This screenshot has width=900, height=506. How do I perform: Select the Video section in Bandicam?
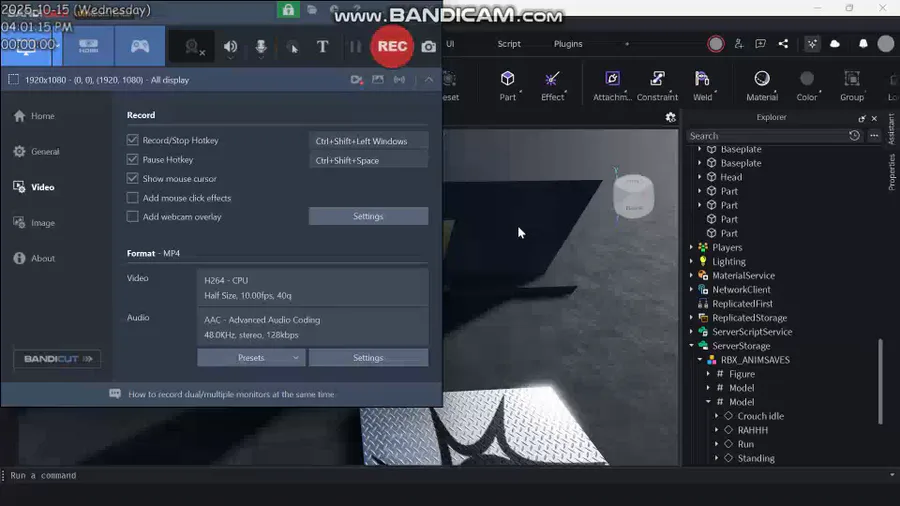click(x=34, y=187)
